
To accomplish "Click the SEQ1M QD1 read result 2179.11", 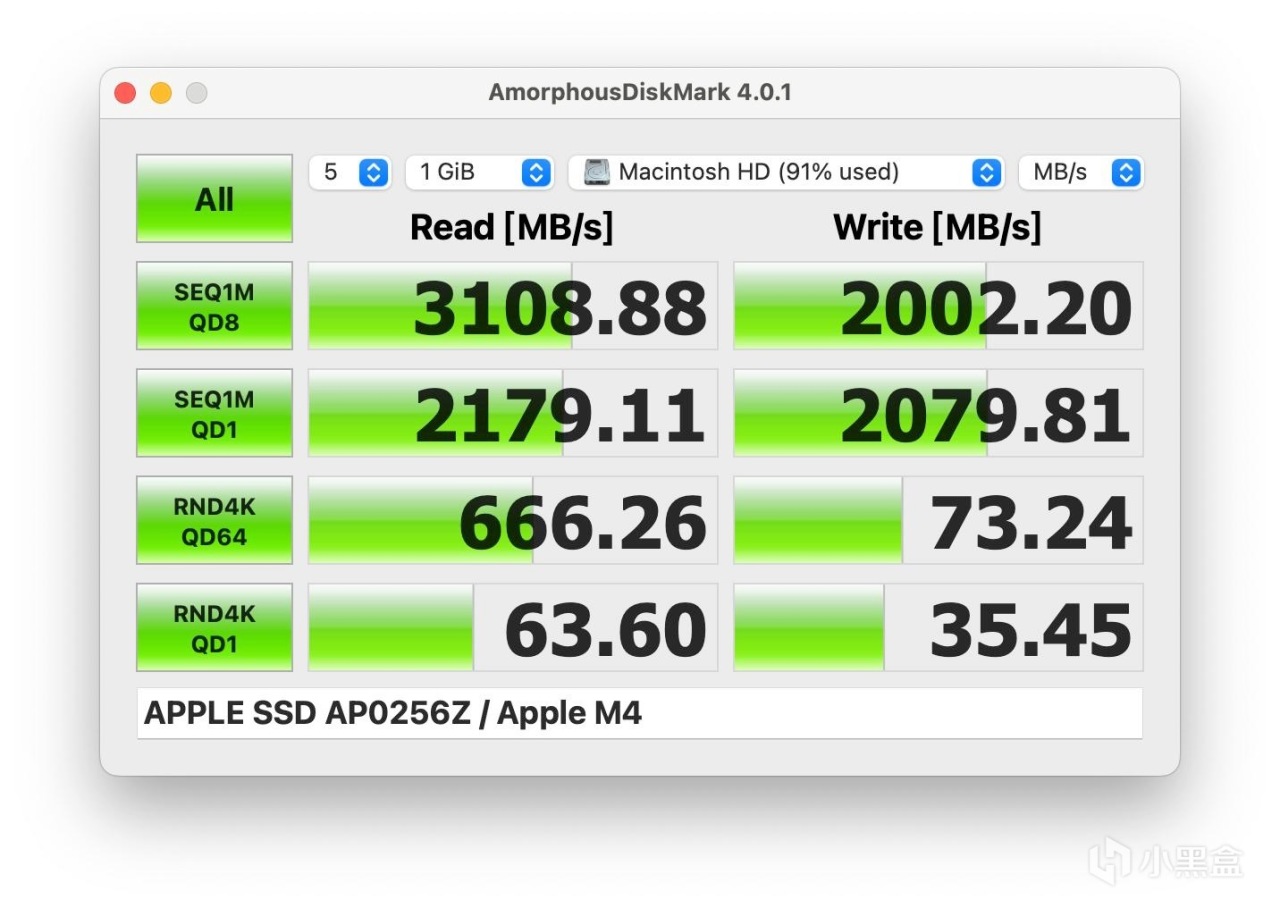I will [x=513, y=413].
